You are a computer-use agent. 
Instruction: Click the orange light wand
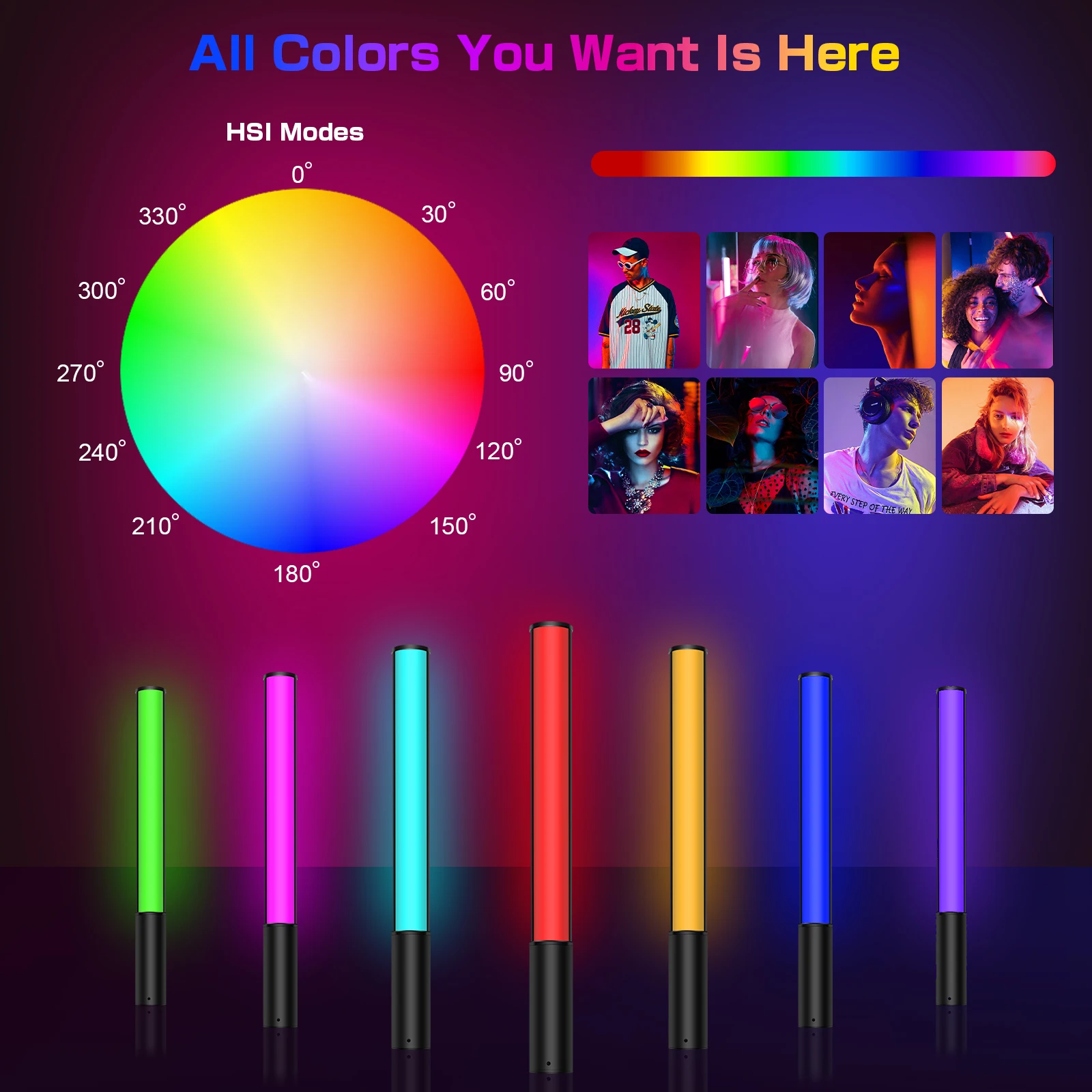click(x=687, y=848)
